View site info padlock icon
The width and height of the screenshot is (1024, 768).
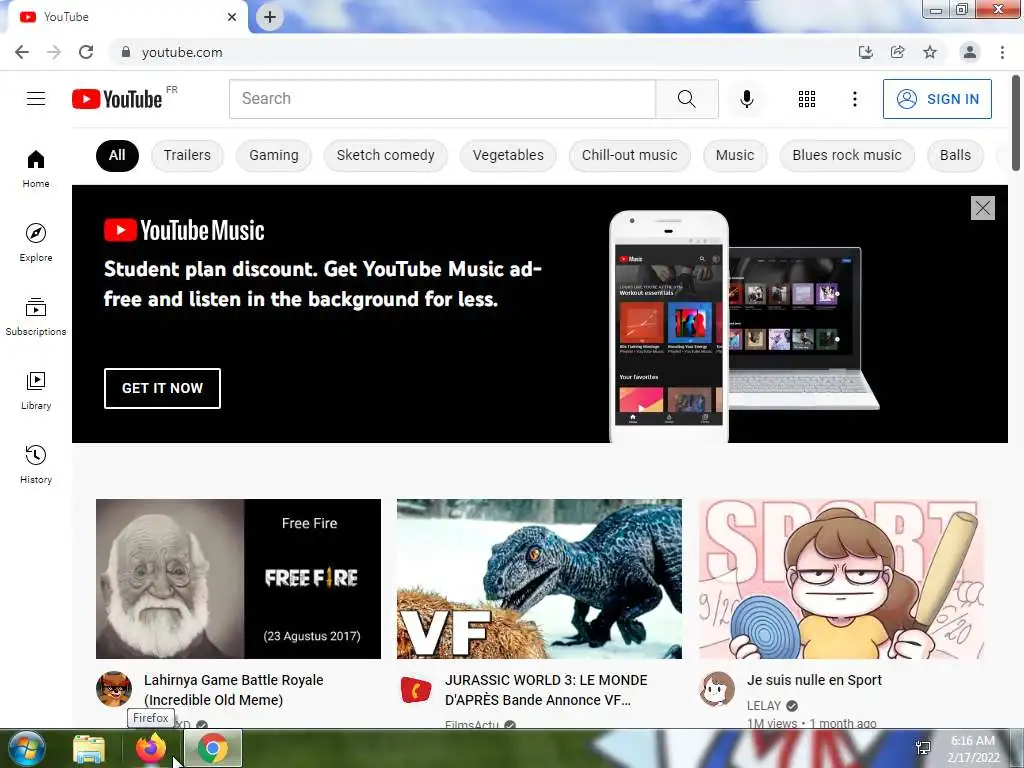click(x=125, y=52)
